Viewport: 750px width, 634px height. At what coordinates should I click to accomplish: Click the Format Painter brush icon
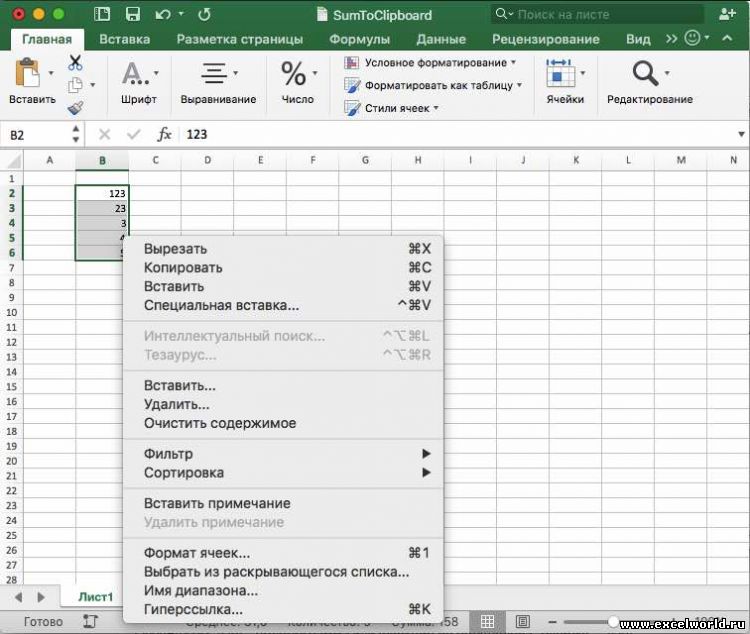click(75, 108)
